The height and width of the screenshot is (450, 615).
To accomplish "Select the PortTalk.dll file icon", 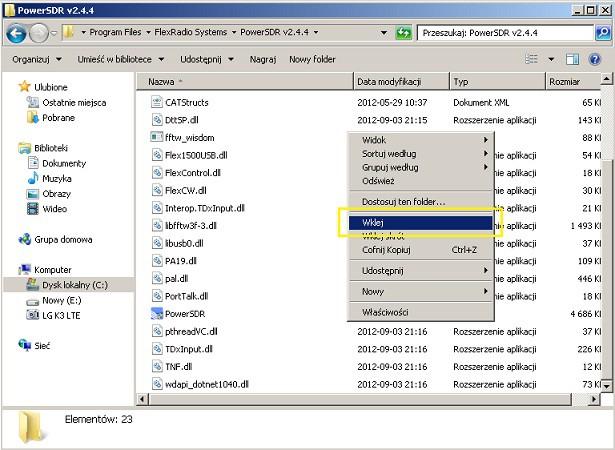I will coord(157,296).
